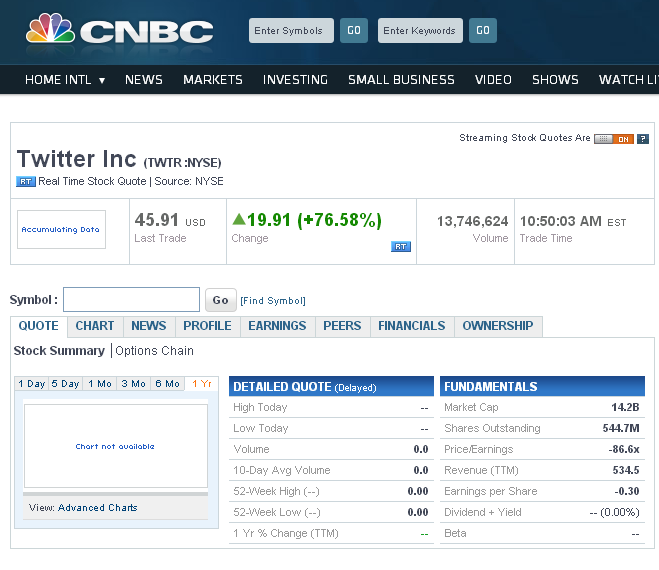This screenshot has height=570, width=659.
Task: Open the MARKETS menu
Action: [213, 79]
